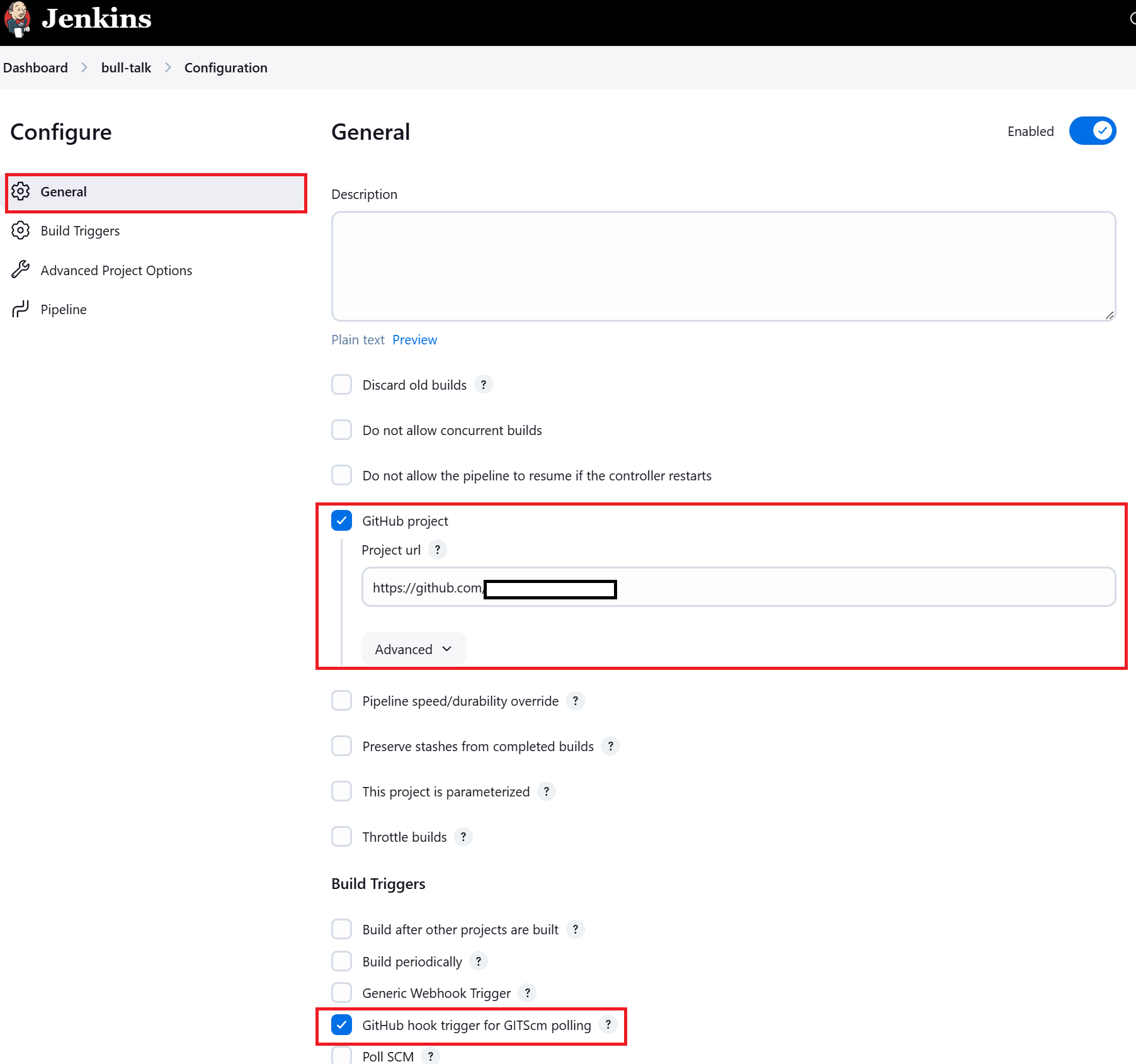The height and width of the screenshot is (1064, 1136).
Task: Check Generic Webhook Trigger
Action: point(341,993)
